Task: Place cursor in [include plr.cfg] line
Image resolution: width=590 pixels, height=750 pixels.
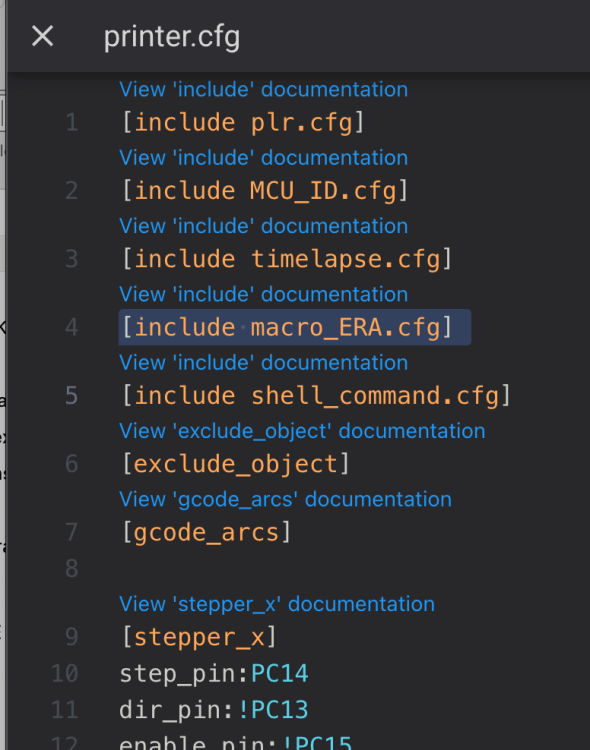Action: [243, 123]
